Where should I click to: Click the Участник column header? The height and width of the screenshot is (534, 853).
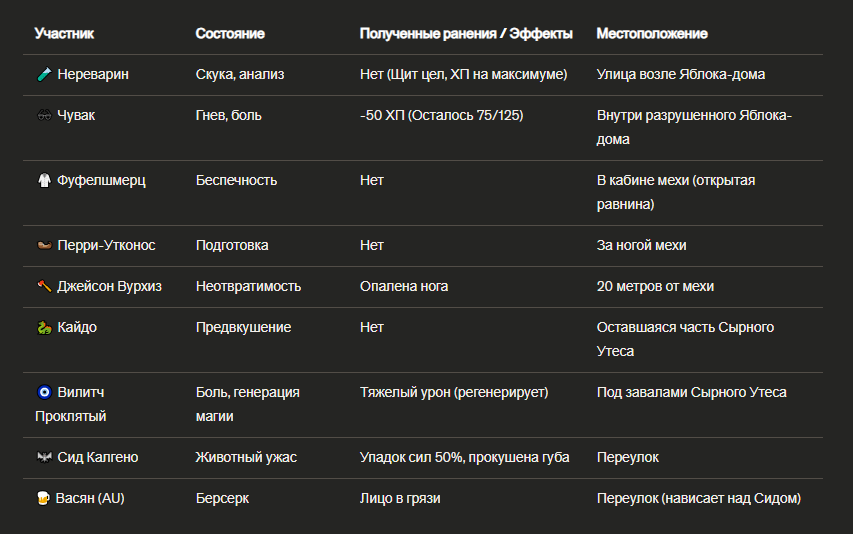pos(64,34)
